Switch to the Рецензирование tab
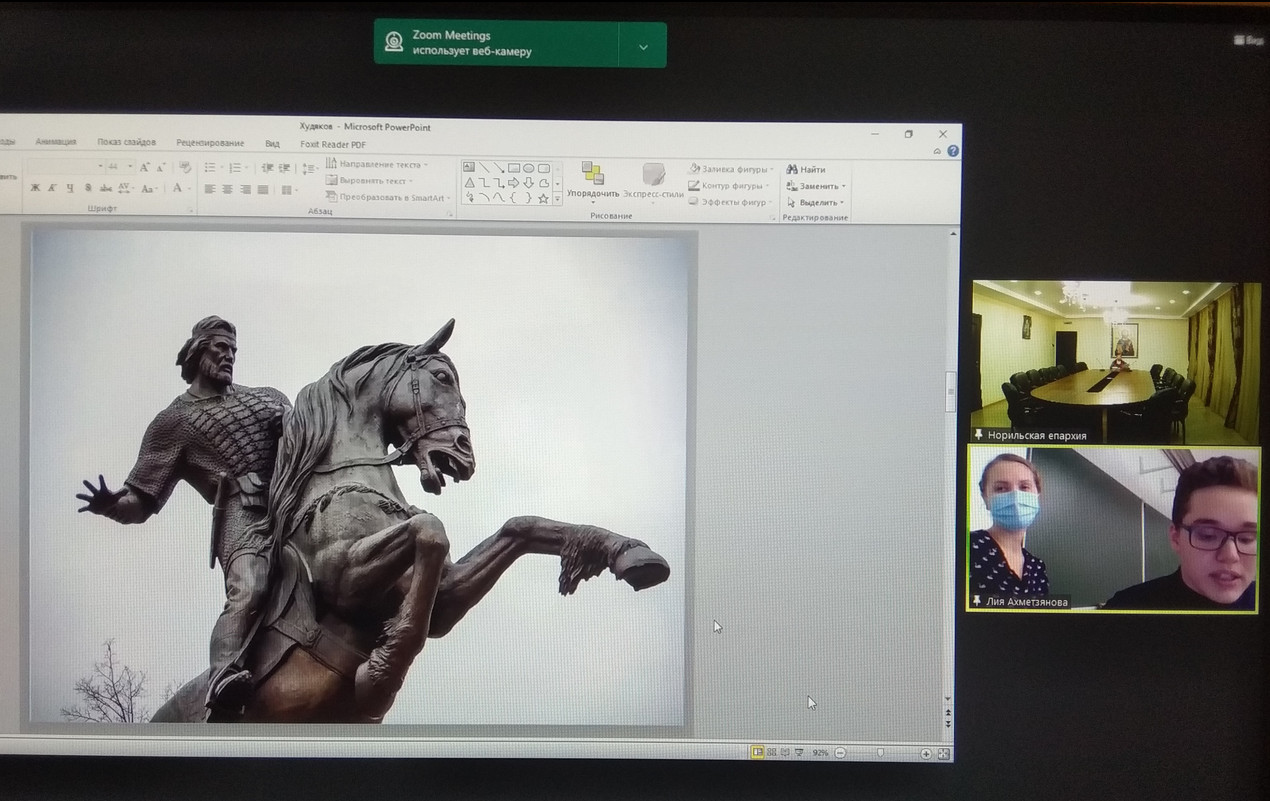 (x=210, y=143)
